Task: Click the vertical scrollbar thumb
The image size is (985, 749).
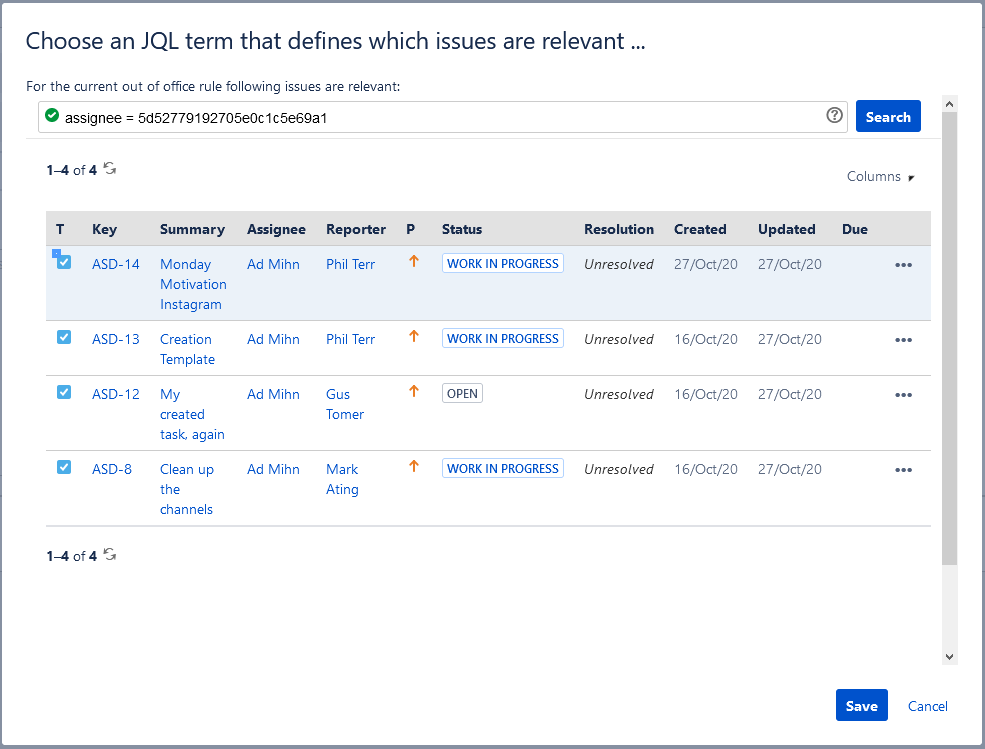Action: point(949,338)
